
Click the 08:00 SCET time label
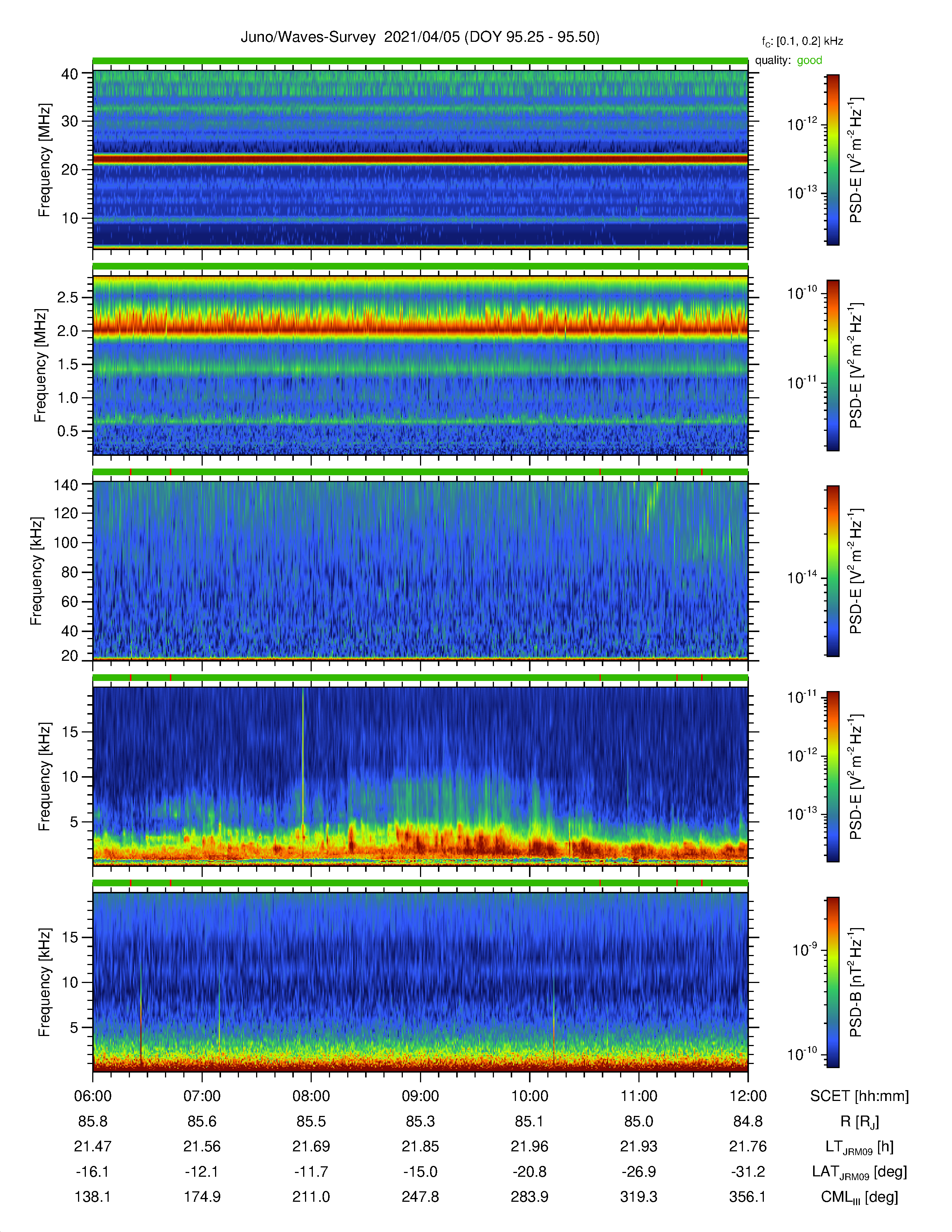click(311, 1096)
